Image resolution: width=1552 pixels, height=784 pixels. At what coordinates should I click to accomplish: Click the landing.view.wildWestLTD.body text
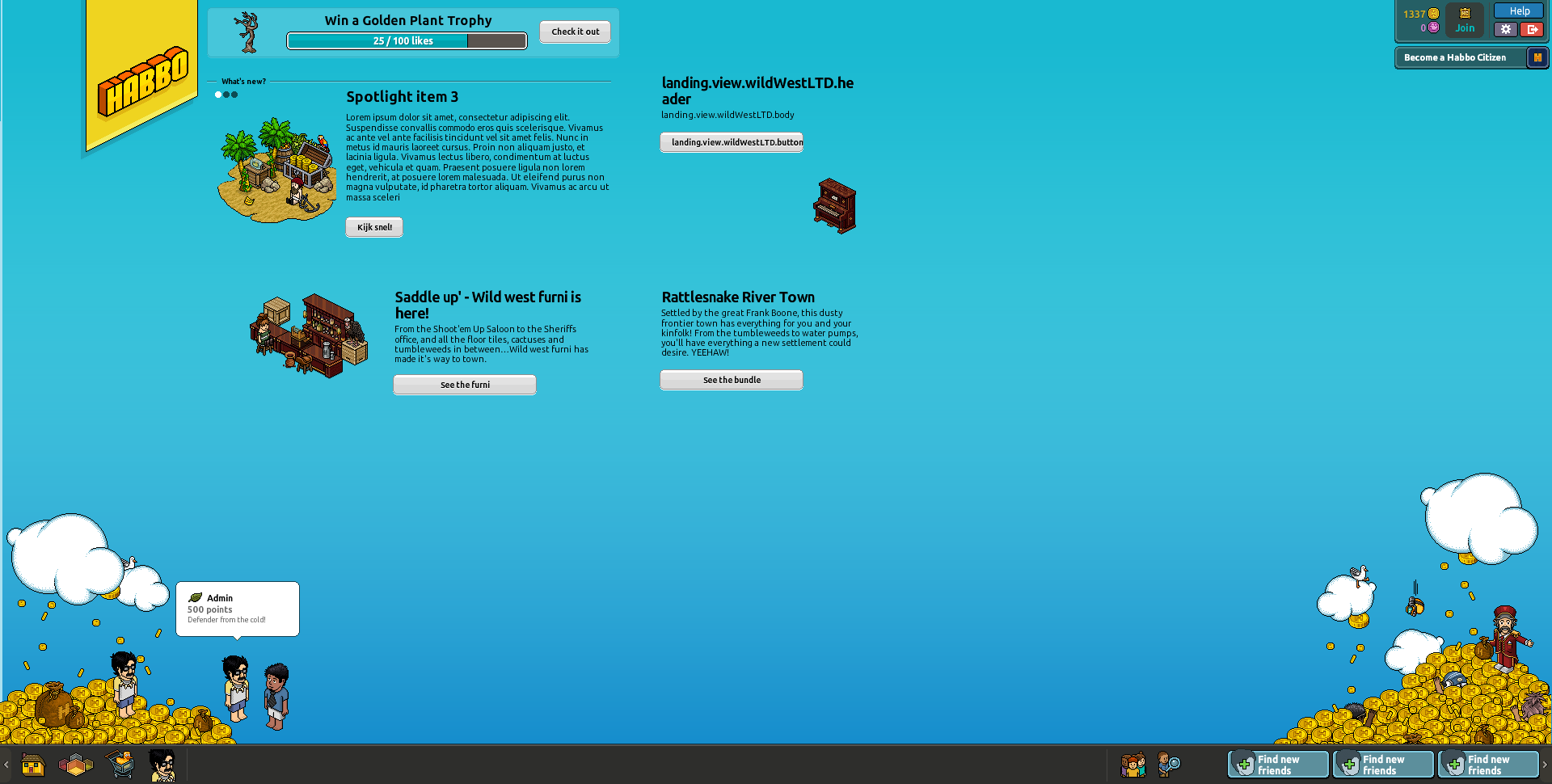point(727,115)
